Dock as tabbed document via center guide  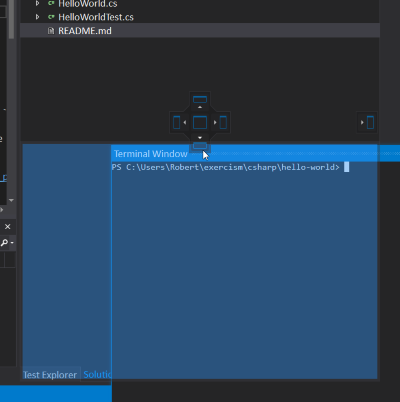tap(200, 123)
